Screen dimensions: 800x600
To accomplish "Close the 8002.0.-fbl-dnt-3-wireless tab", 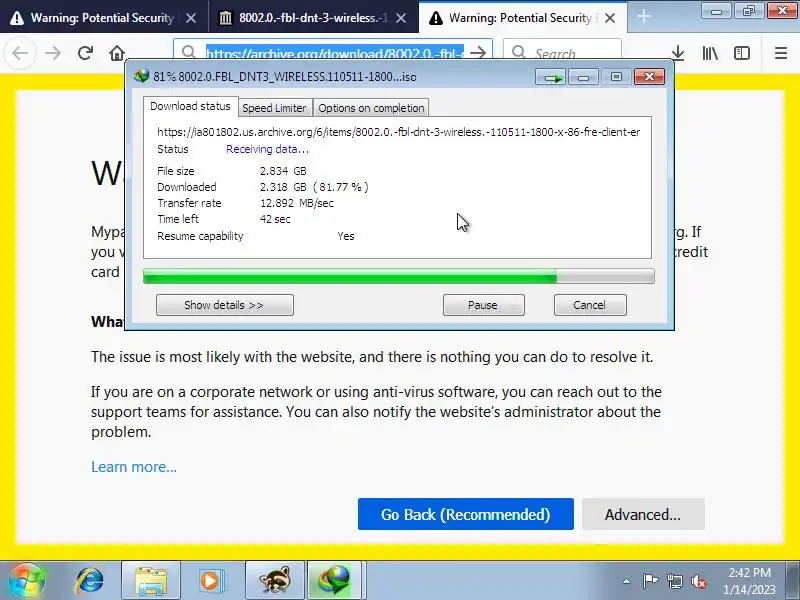I will tap(402, 18).
